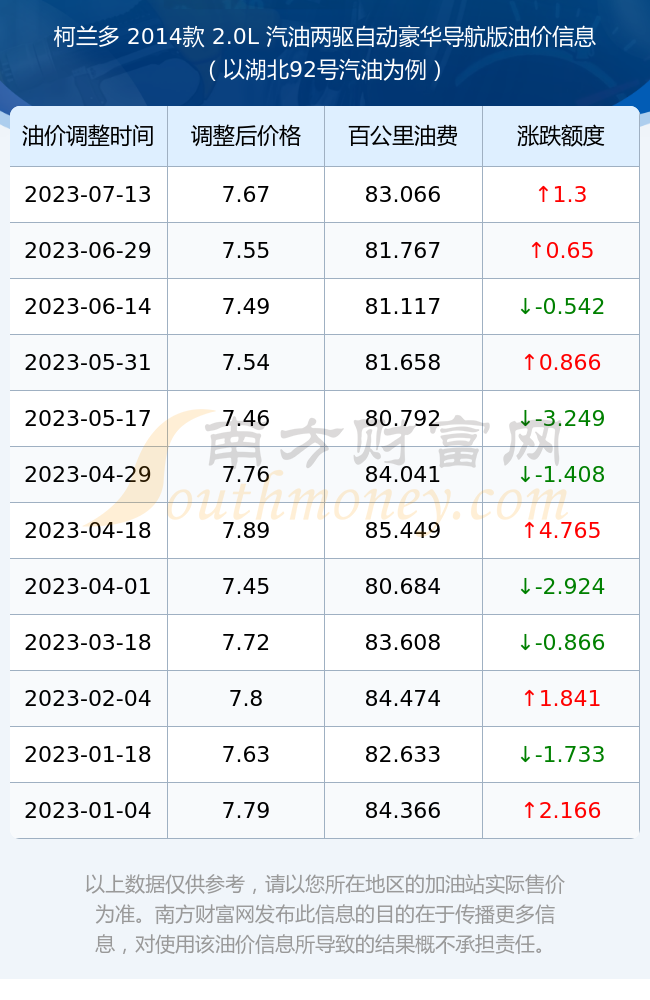Click the fuel cost 84.474 cell
650x1000 pixels.
point(403,698)
